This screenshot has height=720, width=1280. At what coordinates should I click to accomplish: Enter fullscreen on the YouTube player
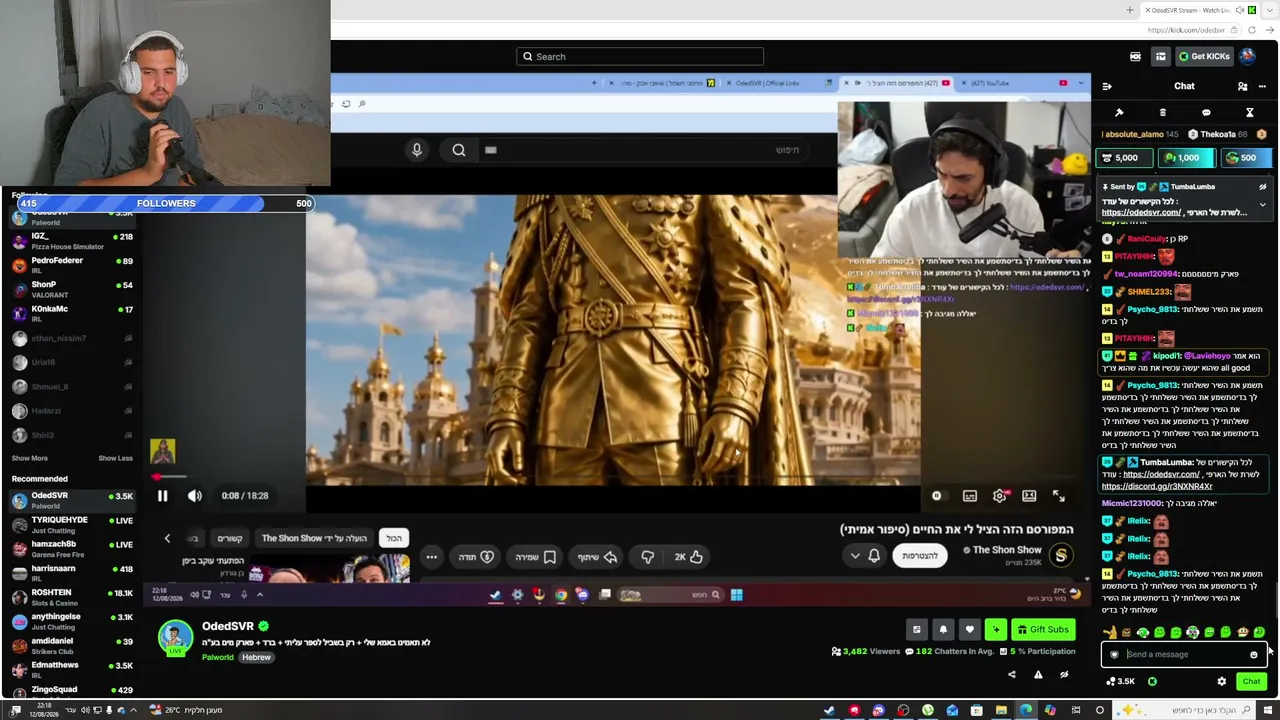coord(1059,496)
